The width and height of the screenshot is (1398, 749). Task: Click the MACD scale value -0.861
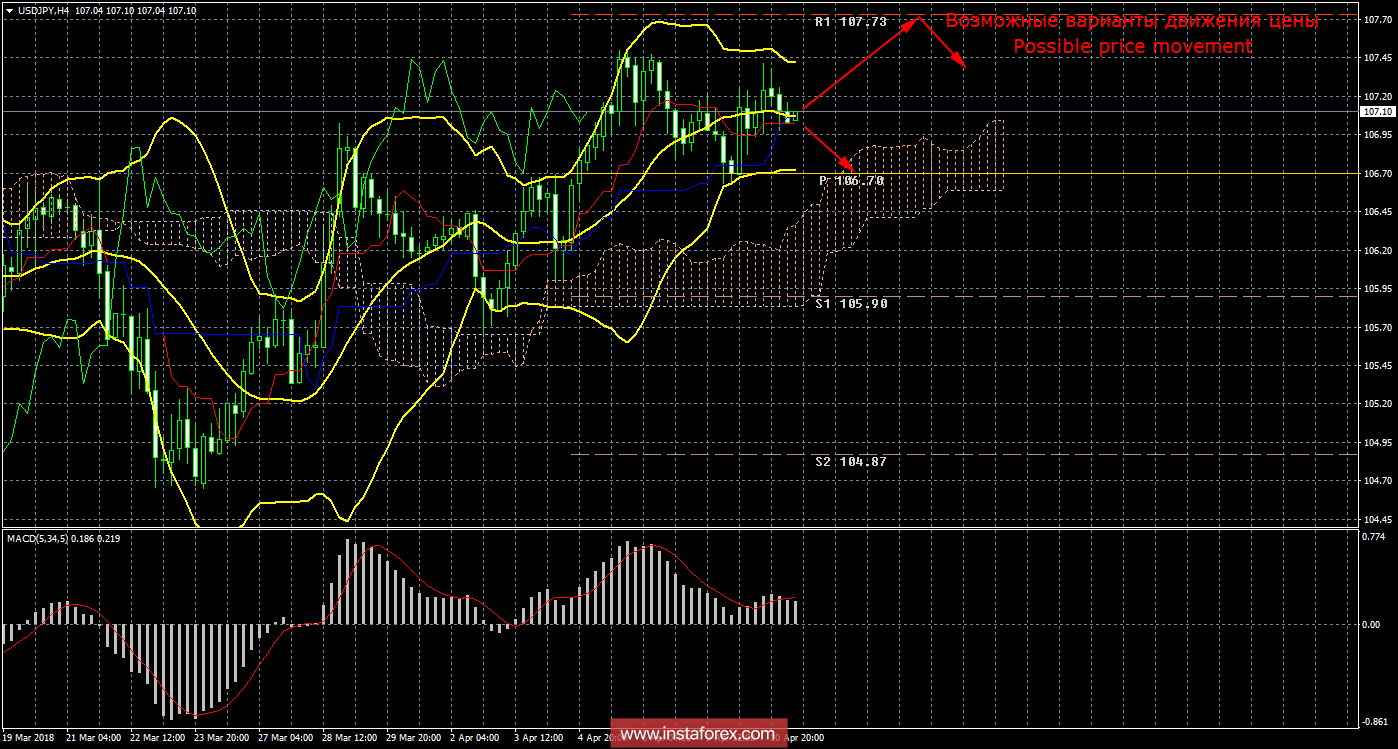pyautogui.click(x=1377, y=721)
